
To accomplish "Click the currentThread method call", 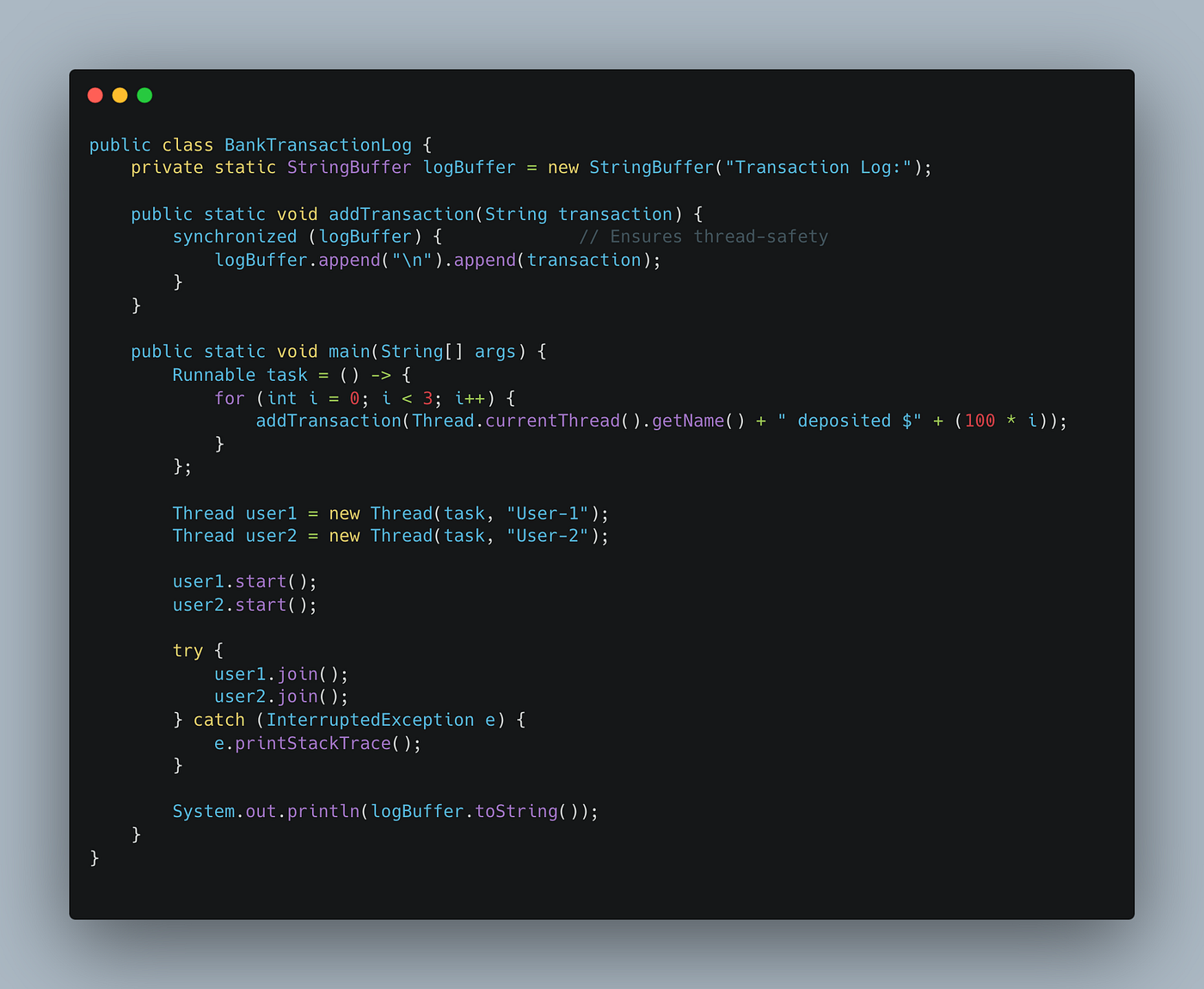I will (x=552, y=421).
